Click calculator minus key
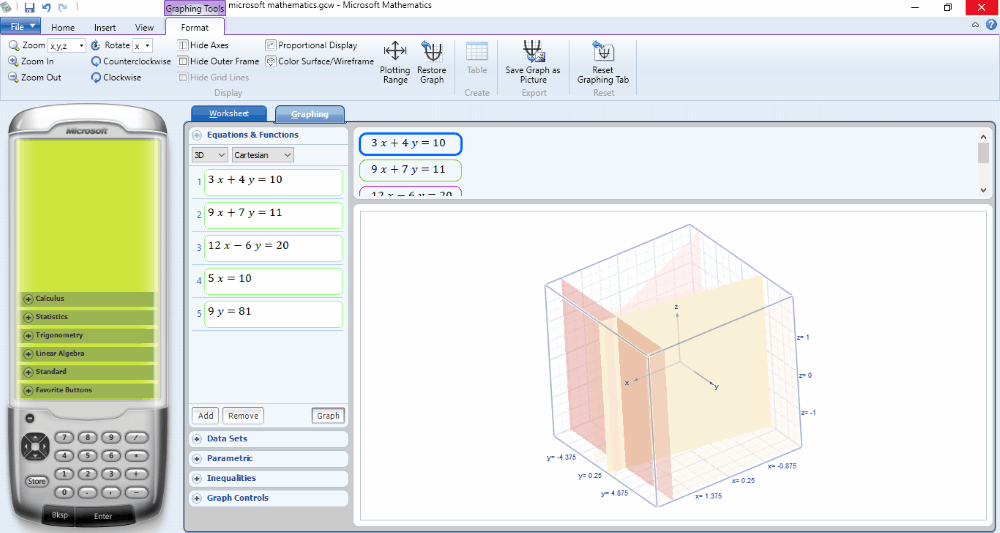 136,492
